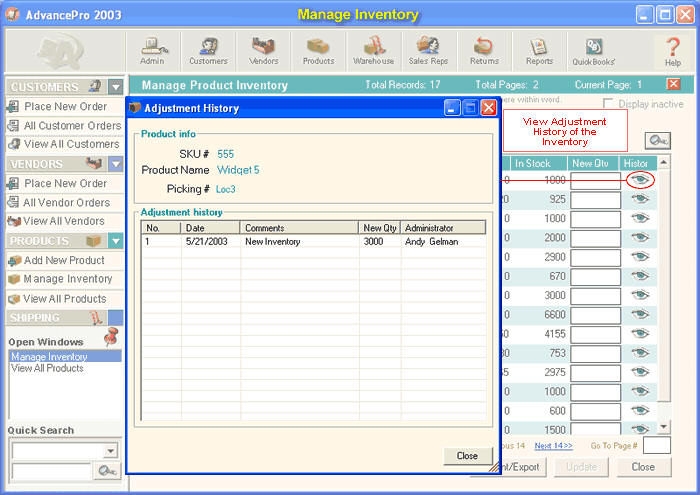Select Manage Inventory in Open Windows list
Screen dimensions: 700x495
click(65, 356)
